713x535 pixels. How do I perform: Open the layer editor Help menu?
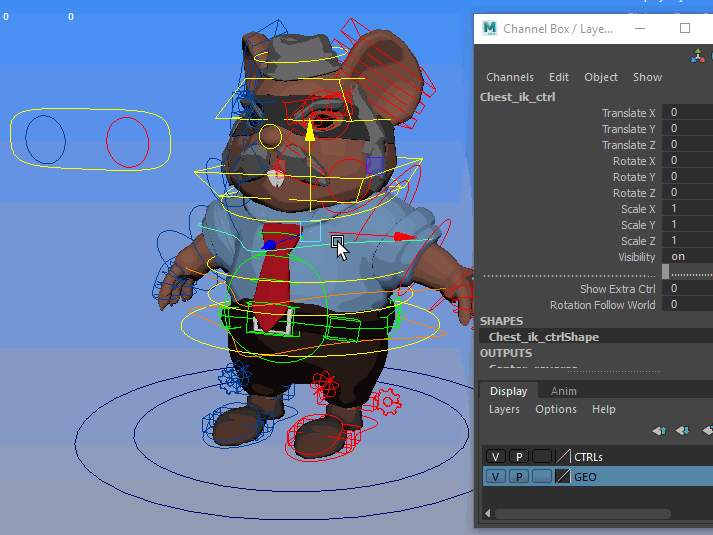(603, 409)
